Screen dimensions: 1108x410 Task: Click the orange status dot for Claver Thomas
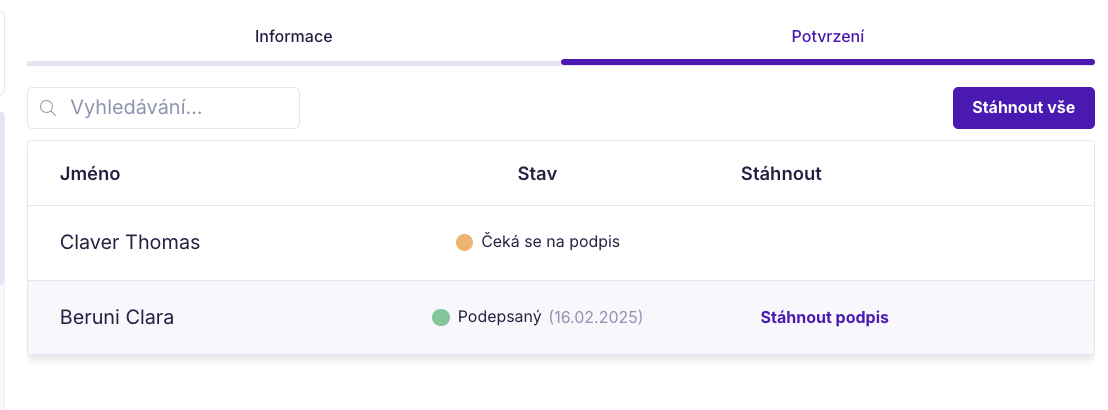464,242
